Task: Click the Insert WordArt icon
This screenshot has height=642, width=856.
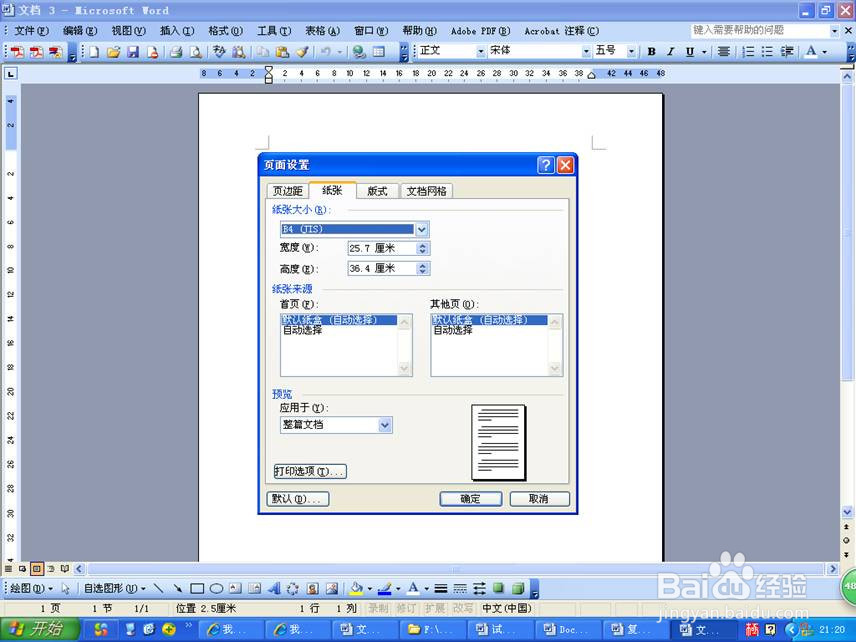Action: (x=274, y=588)
